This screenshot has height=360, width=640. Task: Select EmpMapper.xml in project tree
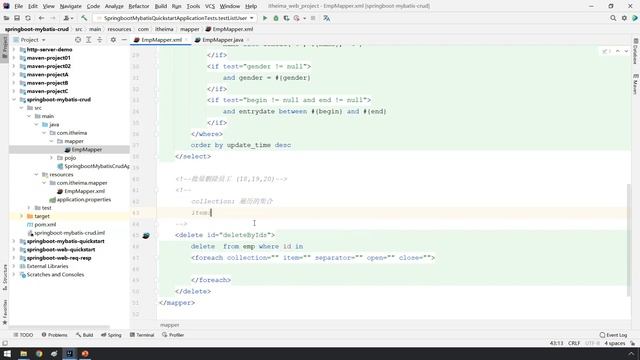84,191
